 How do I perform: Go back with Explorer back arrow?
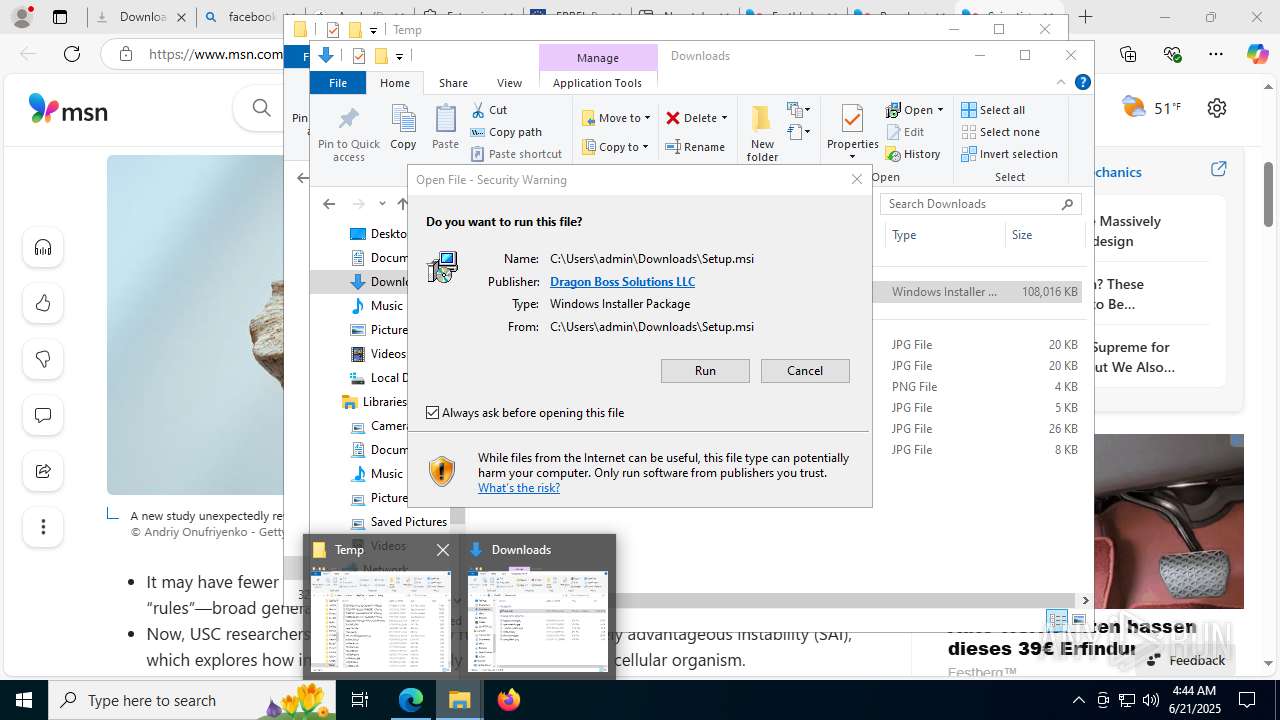click(x=329, y=204)
